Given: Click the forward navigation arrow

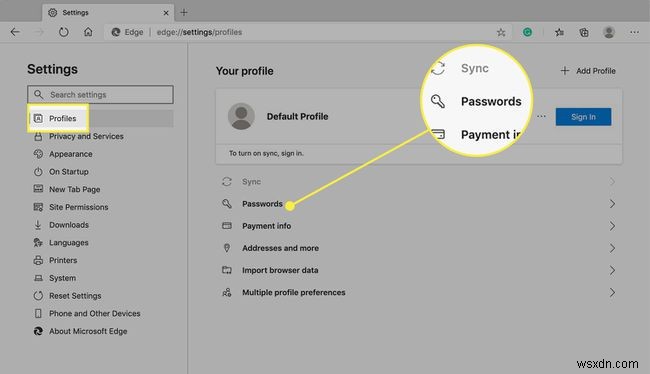Looking at the screenshot, I should (x=39, y=32).
